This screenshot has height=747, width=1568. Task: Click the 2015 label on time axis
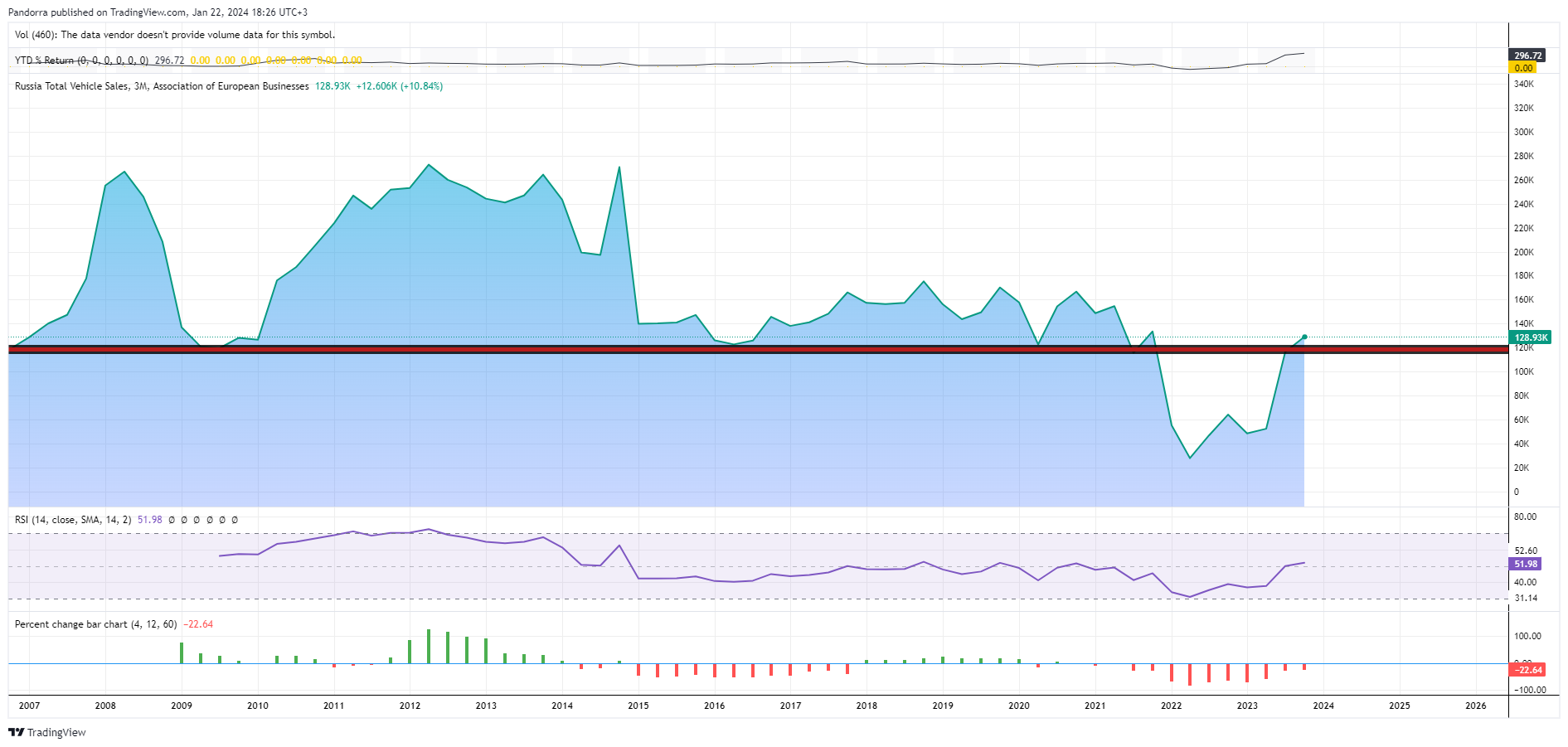(638, 706)
